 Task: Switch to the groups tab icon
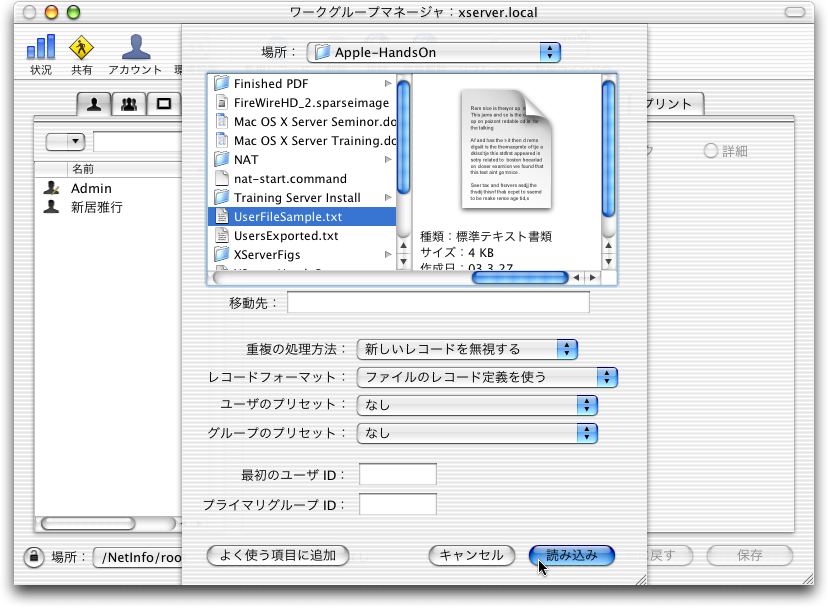[x=129, y=103]
